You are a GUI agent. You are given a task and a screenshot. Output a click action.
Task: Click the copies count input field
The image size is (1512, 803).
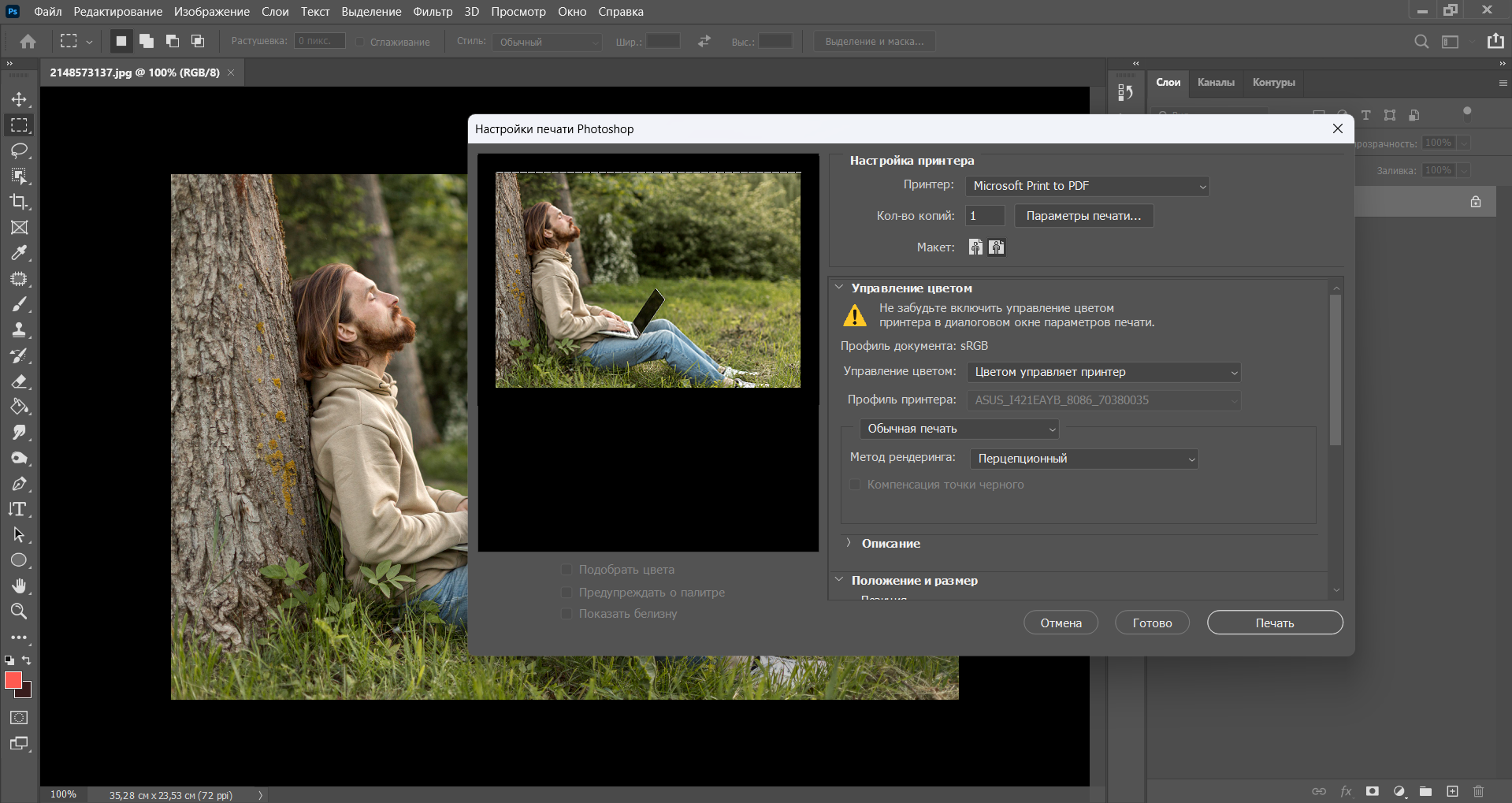click(985, 216)
